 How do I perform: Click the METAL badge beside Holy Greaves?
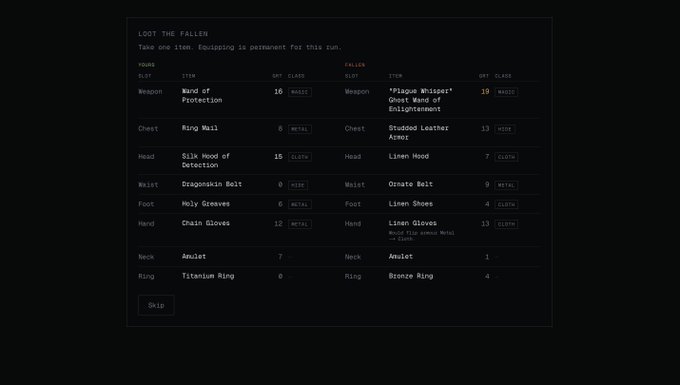point(300,205)
